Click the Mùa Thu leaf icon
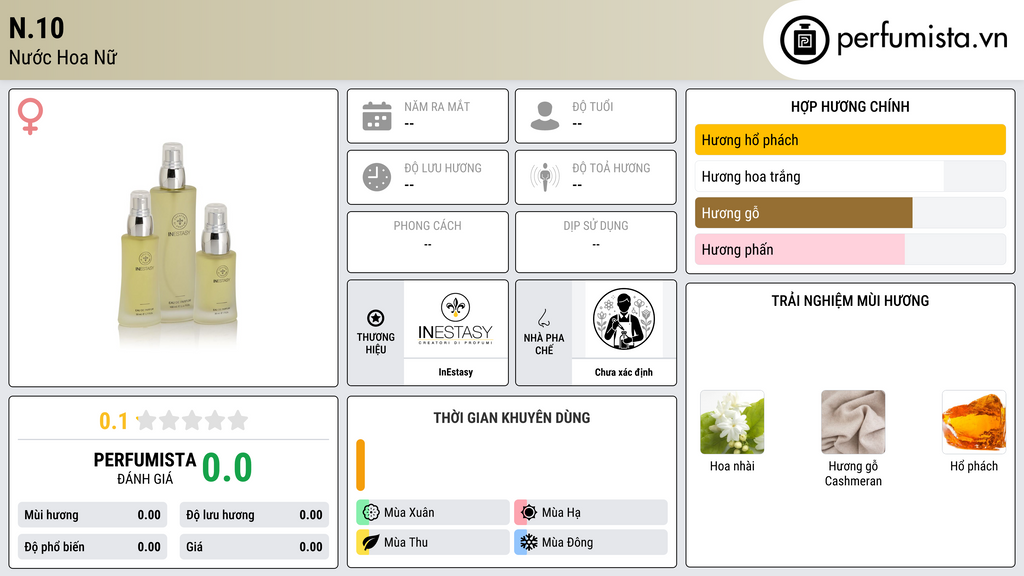Screen dimensions: 1024x576 pyautogui.click(x=371, y=542)
